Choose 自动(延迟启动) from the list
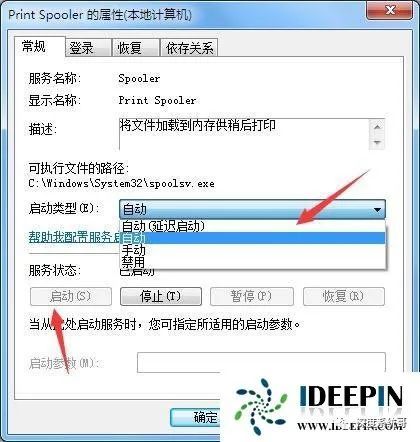The image size is (420, 442). 252,226
